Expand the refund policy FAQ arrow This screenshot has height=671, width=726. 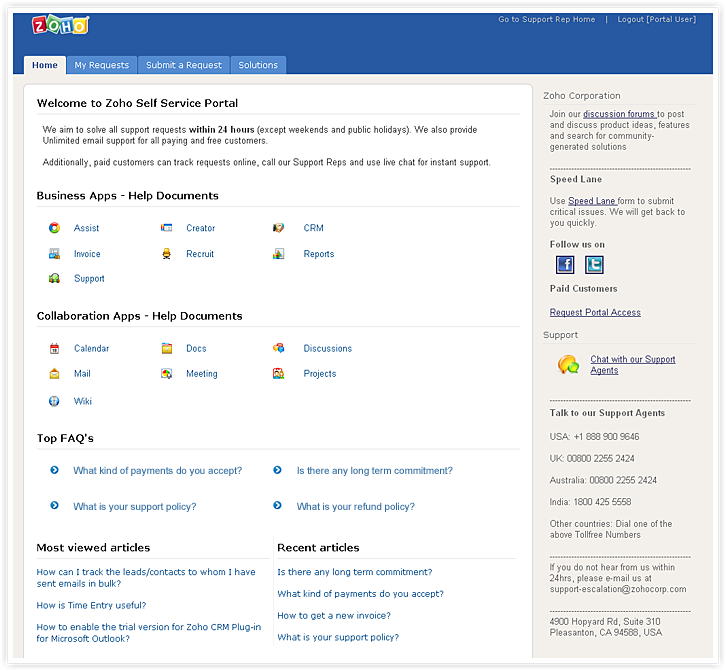coord(278,506)
